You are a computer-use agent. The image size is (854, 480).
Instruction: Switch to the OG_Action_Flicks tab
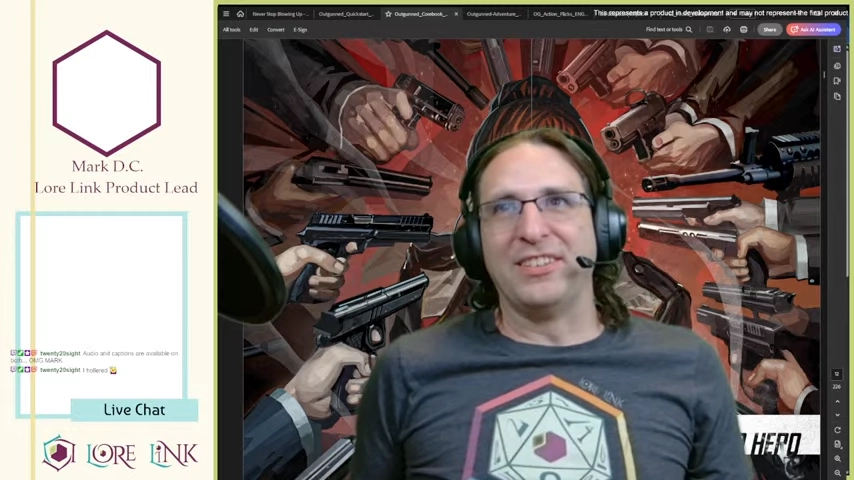coord(559,14)
